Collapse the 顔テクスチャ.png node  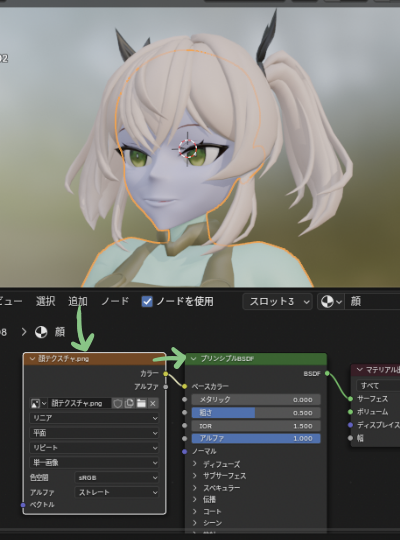pos(32,359)
